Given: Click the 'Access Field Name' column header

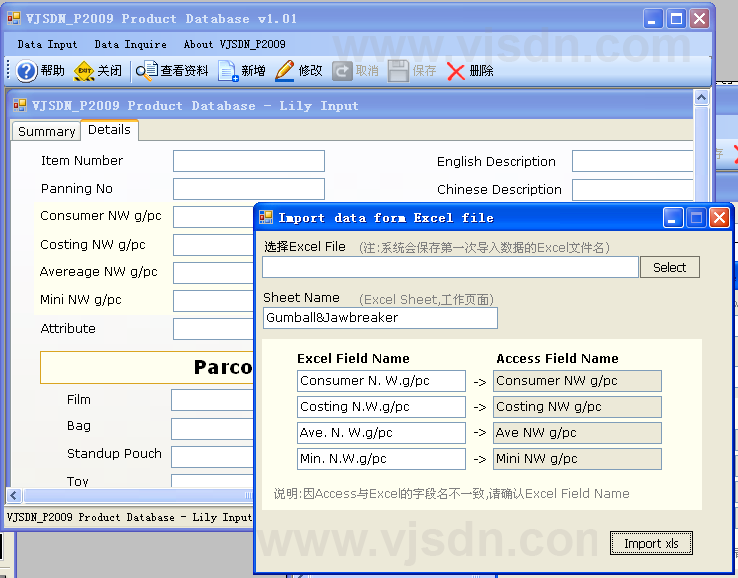Looking at the screenshot, I should pos(557,359).
